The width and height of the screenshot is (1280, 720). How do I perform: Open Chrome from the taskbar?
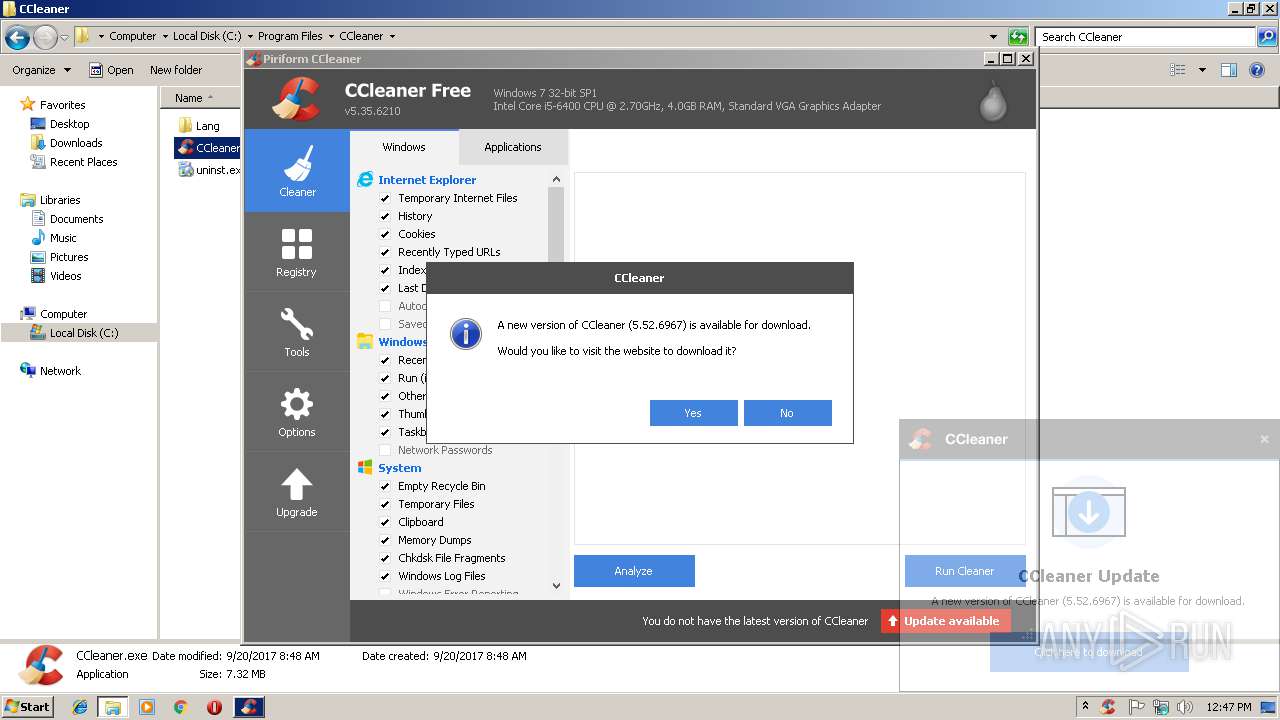point(180,707)
